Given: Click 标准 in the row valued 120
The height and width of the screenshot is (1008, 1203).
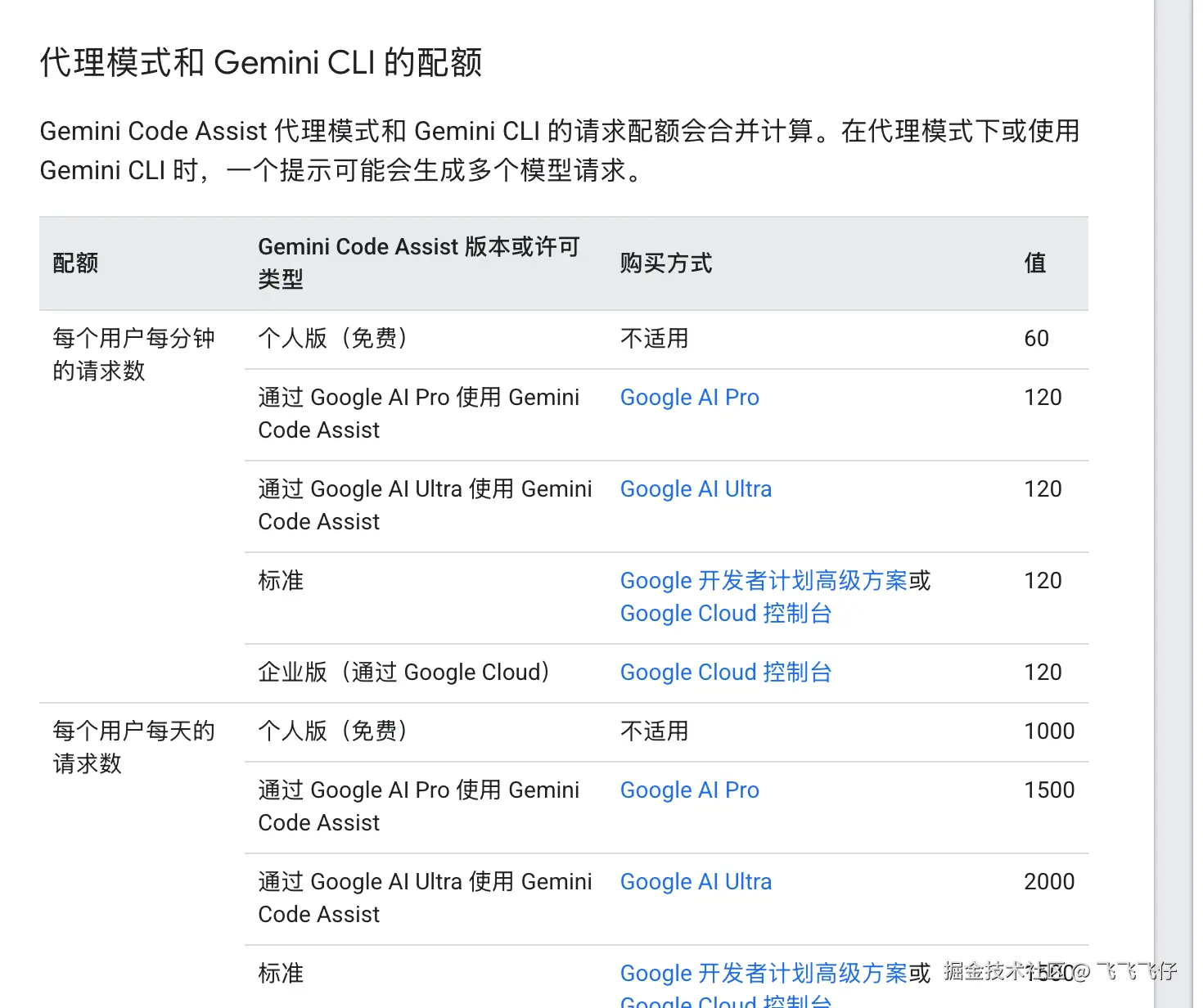Looking at the screenshot, I should coord(281,581).
